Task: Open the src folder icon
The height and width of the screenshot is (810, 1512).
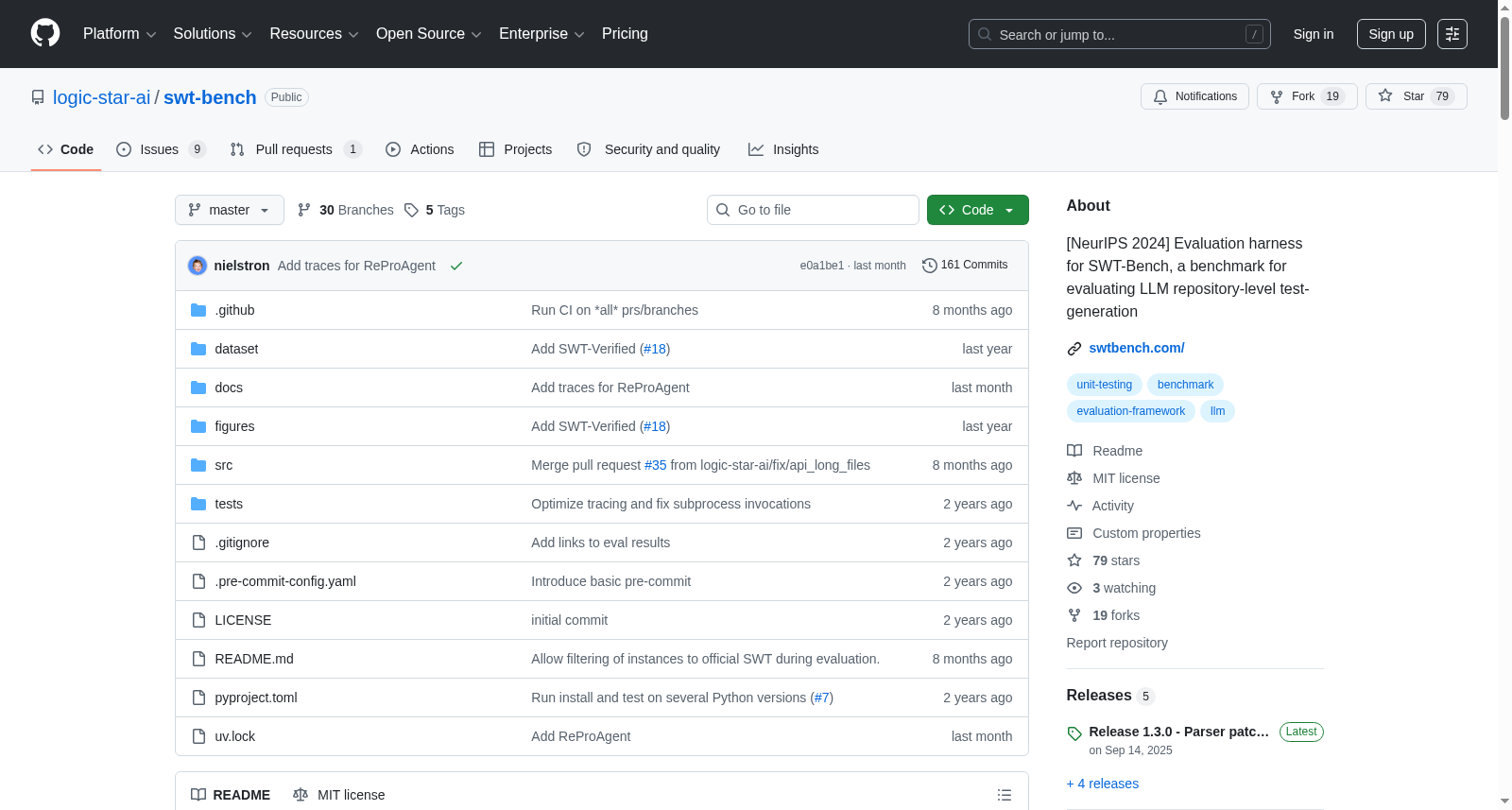Action: pos(198,465)
